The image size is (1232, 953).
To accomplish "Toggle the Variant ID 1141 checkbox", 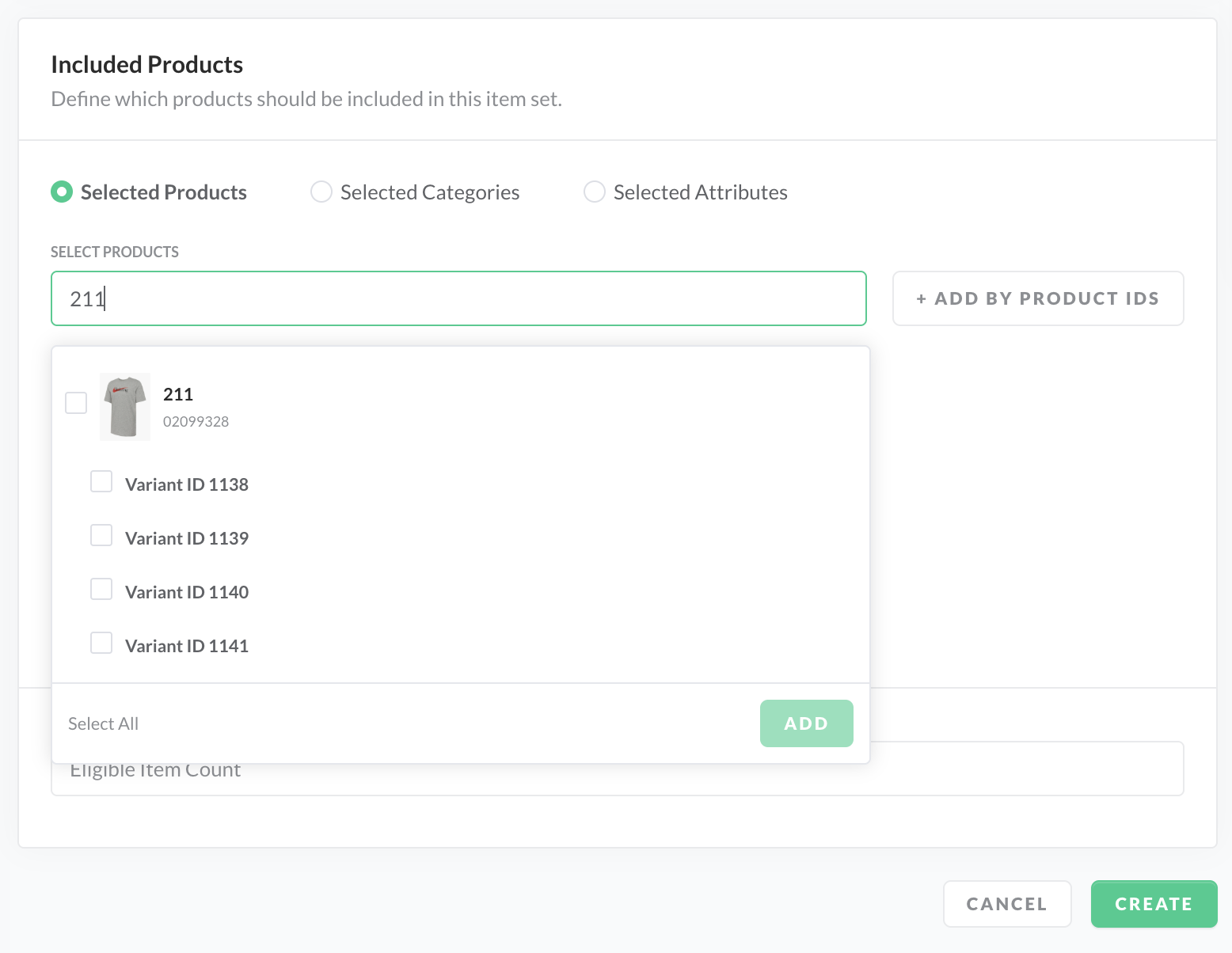I will pos(101,644).
